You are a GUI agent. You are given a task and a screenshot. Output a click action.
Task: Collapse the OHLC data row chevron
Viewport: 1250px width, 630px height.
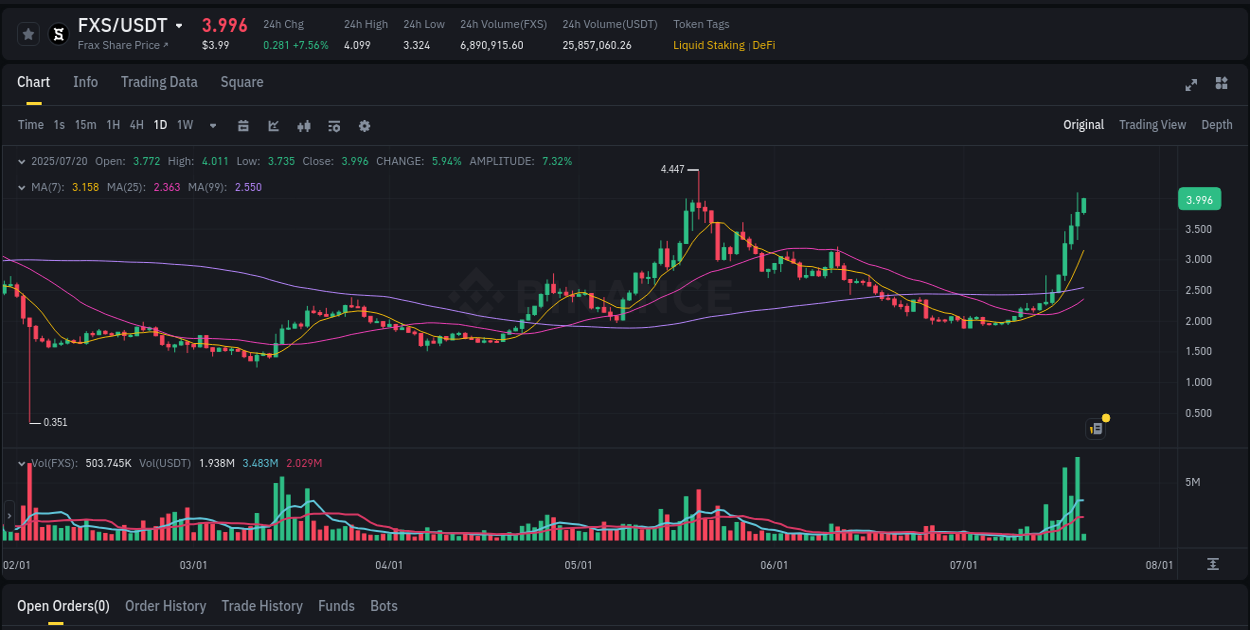click(22, 160)
